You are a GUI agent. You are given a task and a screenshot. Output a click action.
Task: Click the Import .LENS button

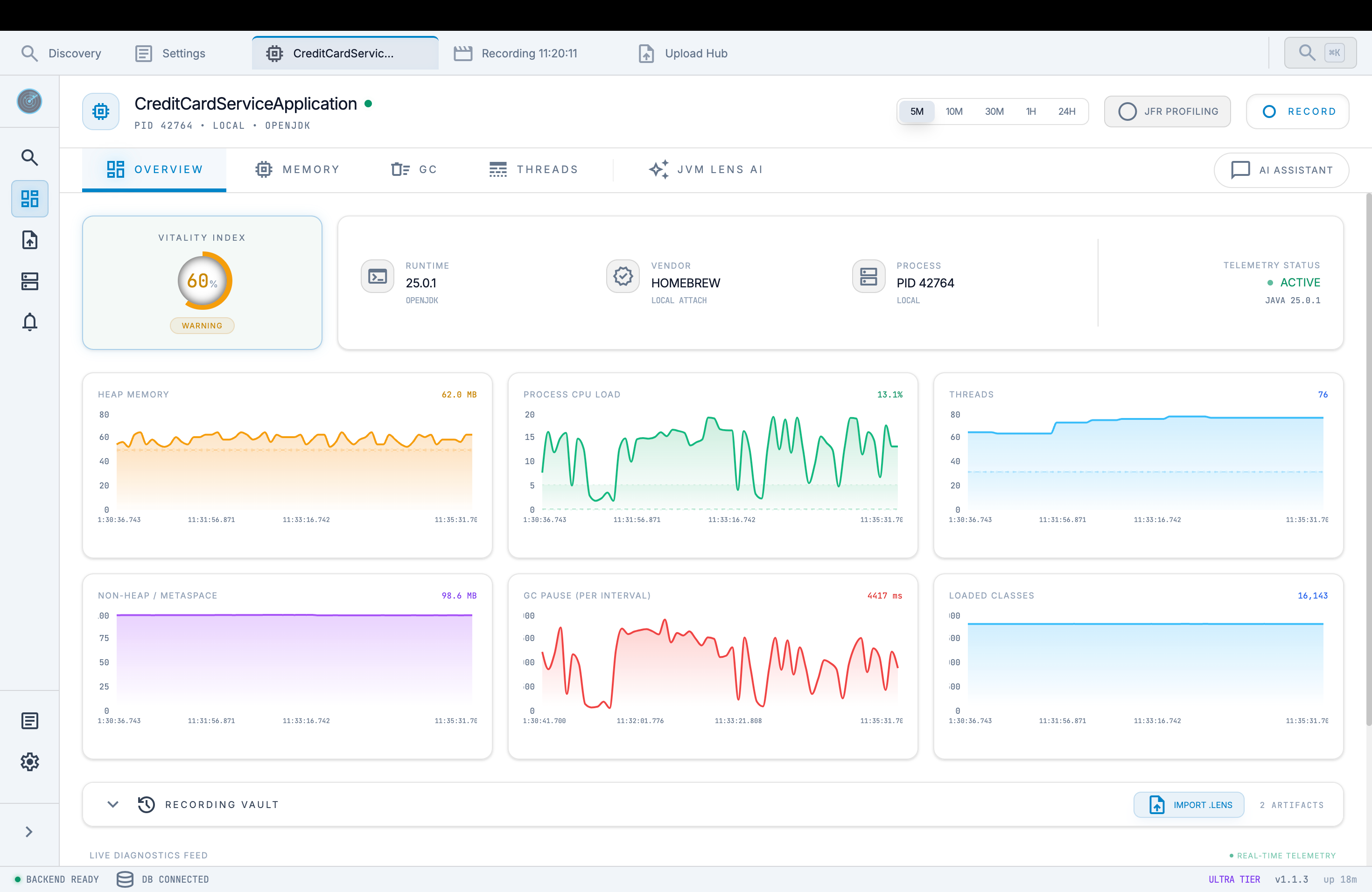pyautogui.click(x=1189, y=804)
